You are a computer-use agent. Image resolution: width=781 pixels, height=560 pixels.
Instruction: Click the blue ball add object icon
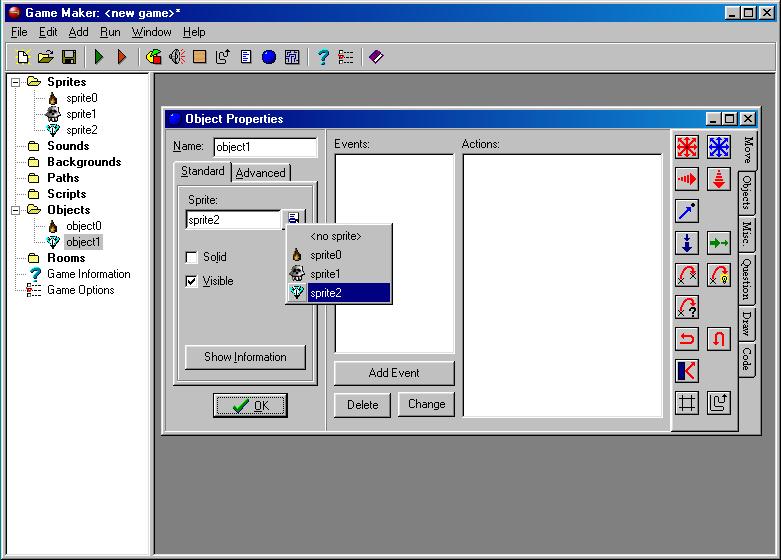pyautogui.click(x=269, y=57)
